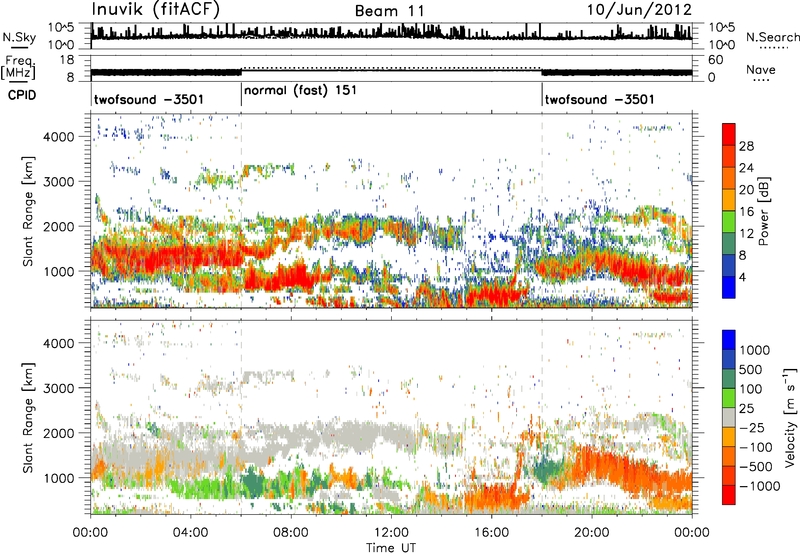800x554 pixels.
Task: Click the '04:00' time axis label
Action: click(x=190, y=533)
